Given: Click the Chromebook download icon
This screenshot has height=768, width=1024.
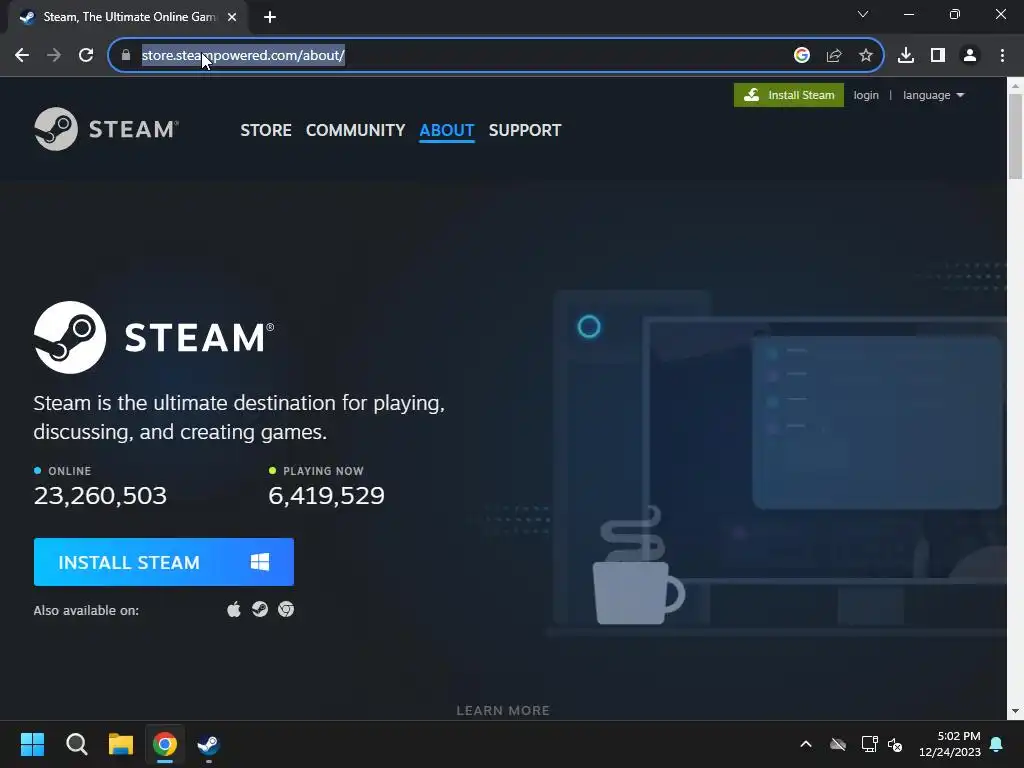Looking at the screenshot, I should coord(286,610).
